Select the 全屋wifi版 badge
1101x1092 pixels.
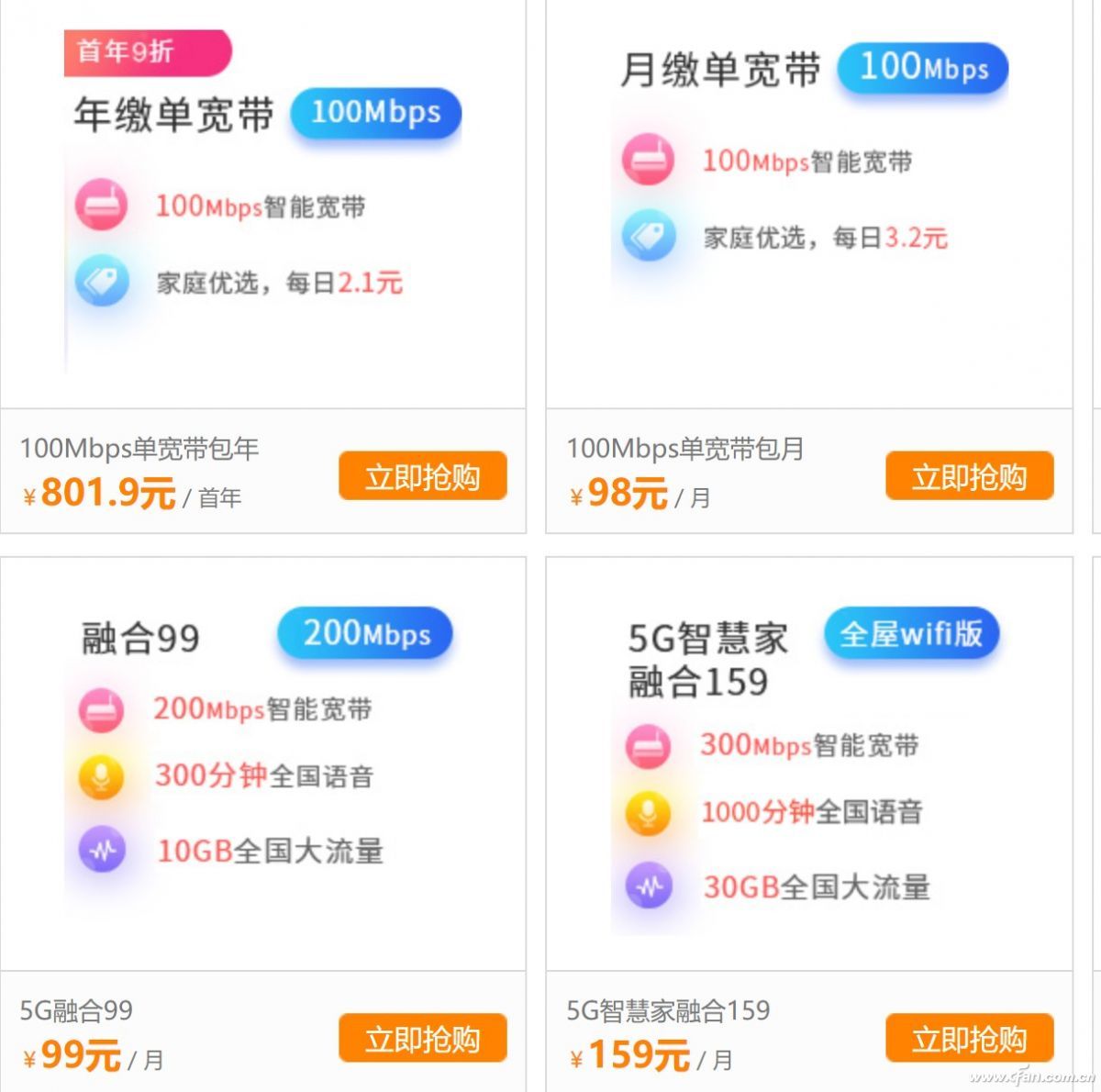coord(910,633)
